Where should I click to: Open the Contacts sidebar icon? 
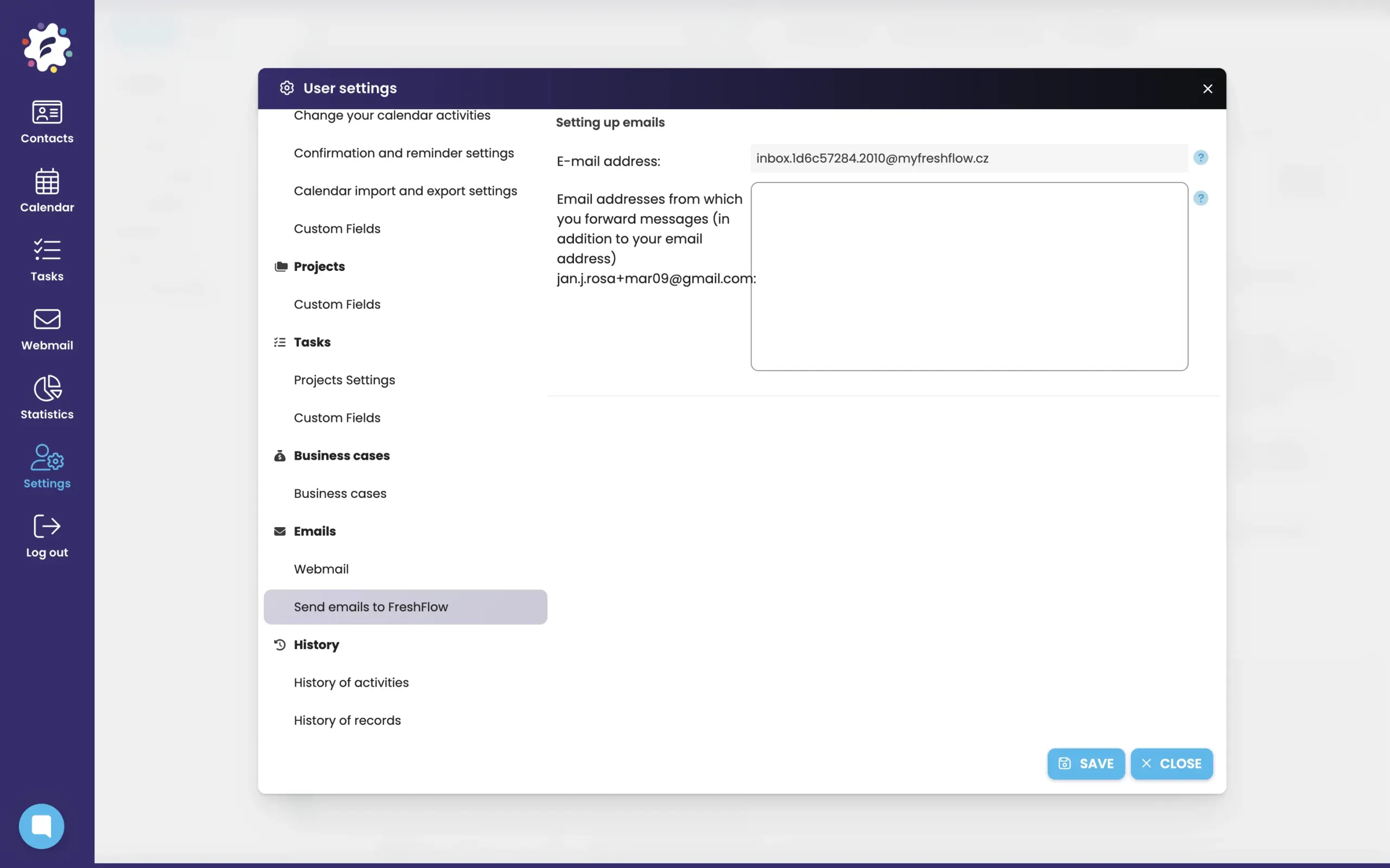tap(47, 121)
